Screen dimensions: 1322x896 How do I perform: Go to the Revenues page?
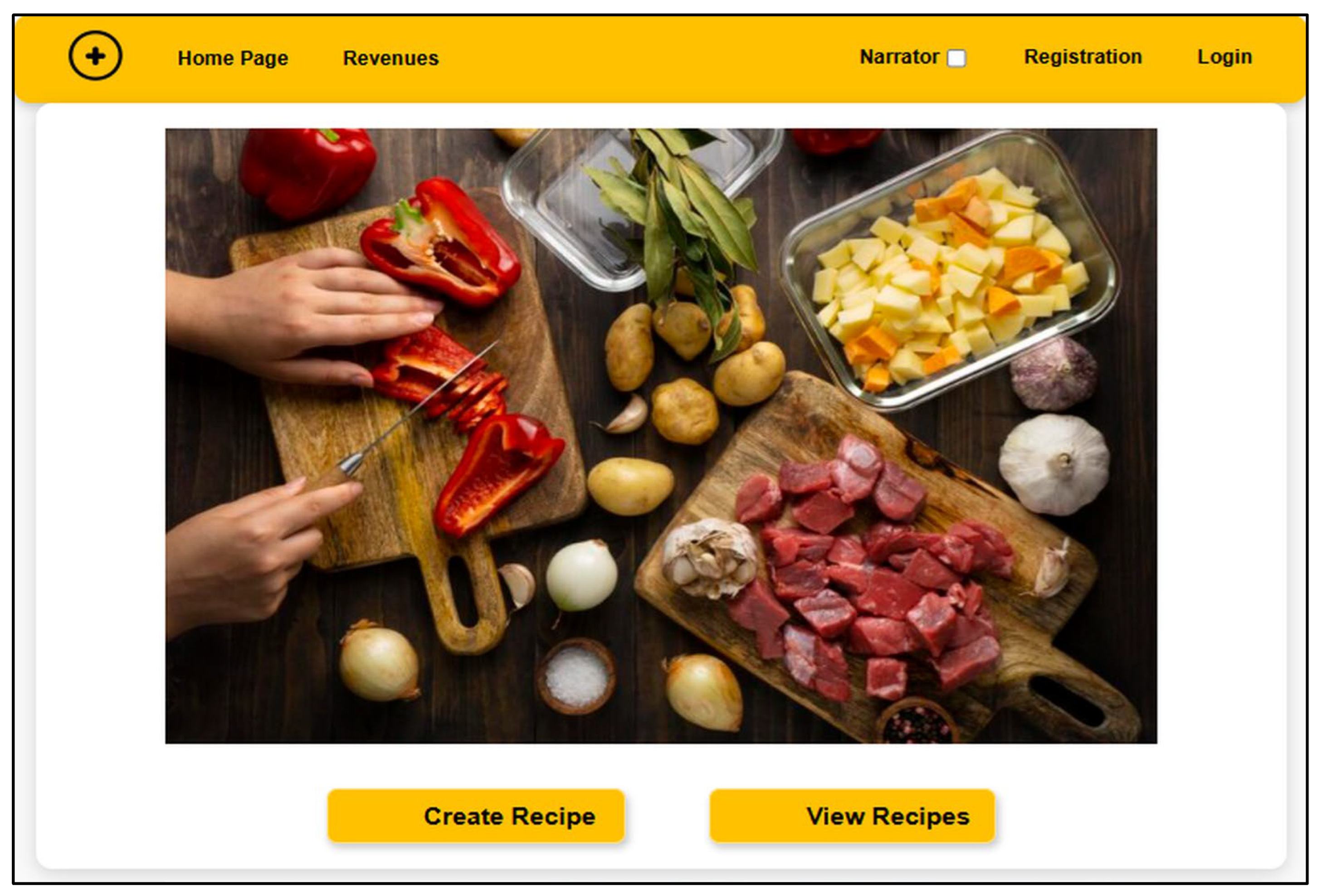[391, 58]
